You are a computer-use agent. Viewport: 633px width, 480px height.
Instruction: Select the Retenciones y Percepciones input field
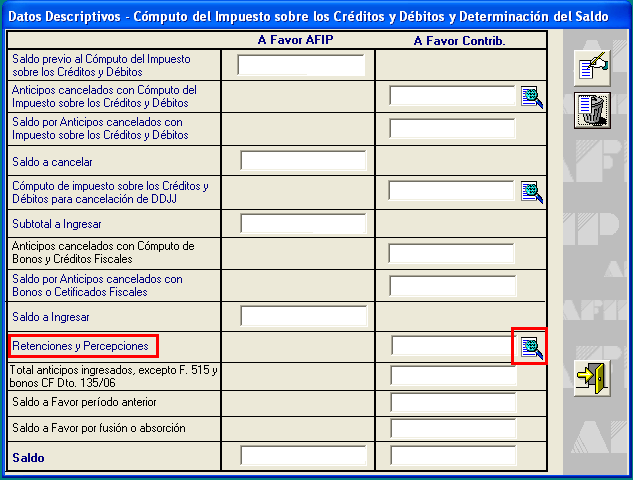click(x=453, y=346)
